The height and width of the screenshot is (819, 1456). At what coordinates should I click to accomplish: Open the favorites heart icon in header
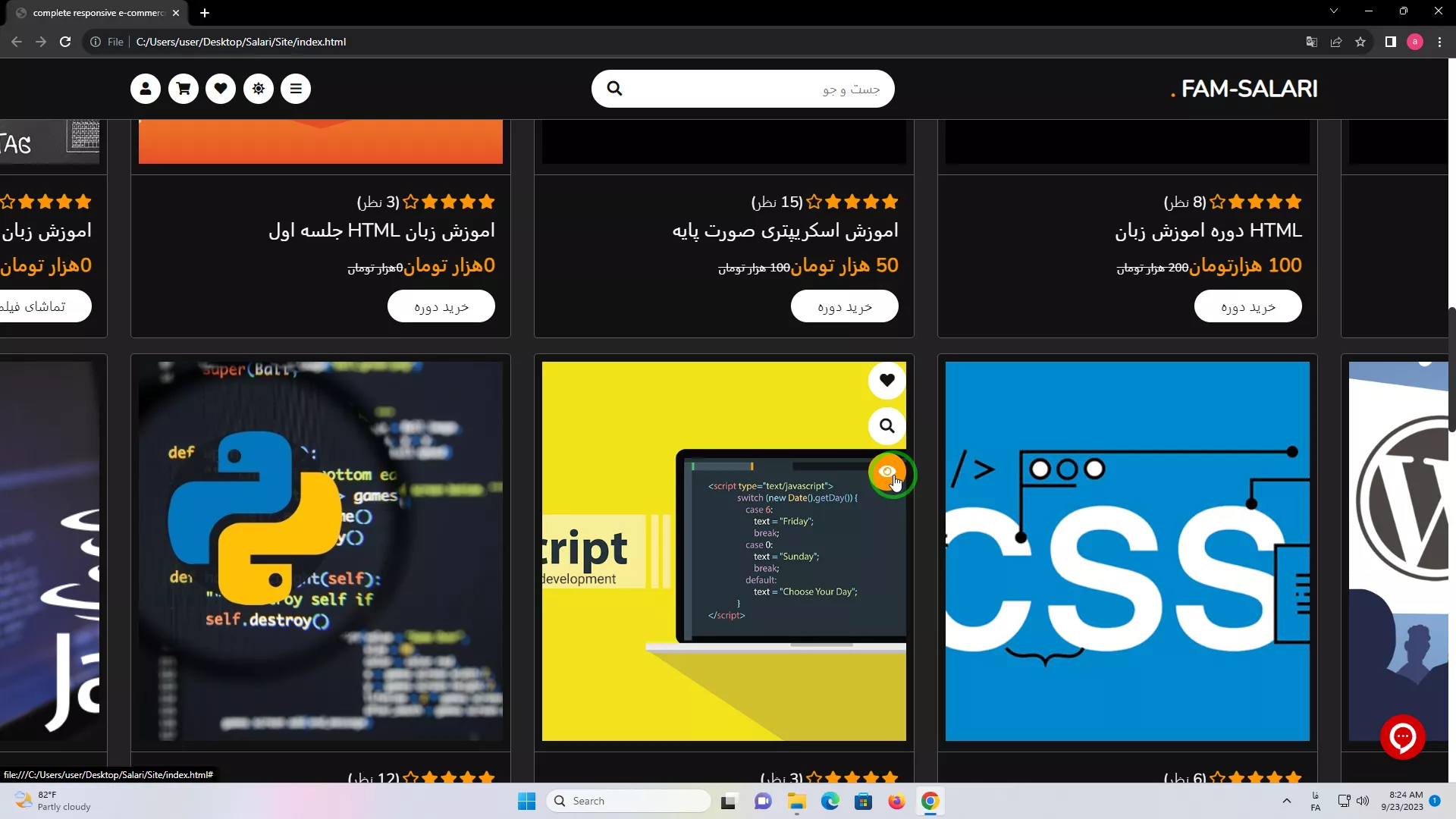[x=221, y=89]
